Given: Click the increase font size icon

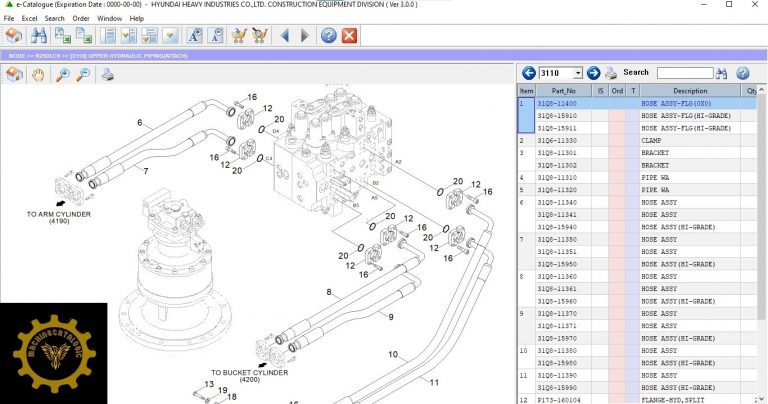Looking at the screenshot, I should coord(193,36).
